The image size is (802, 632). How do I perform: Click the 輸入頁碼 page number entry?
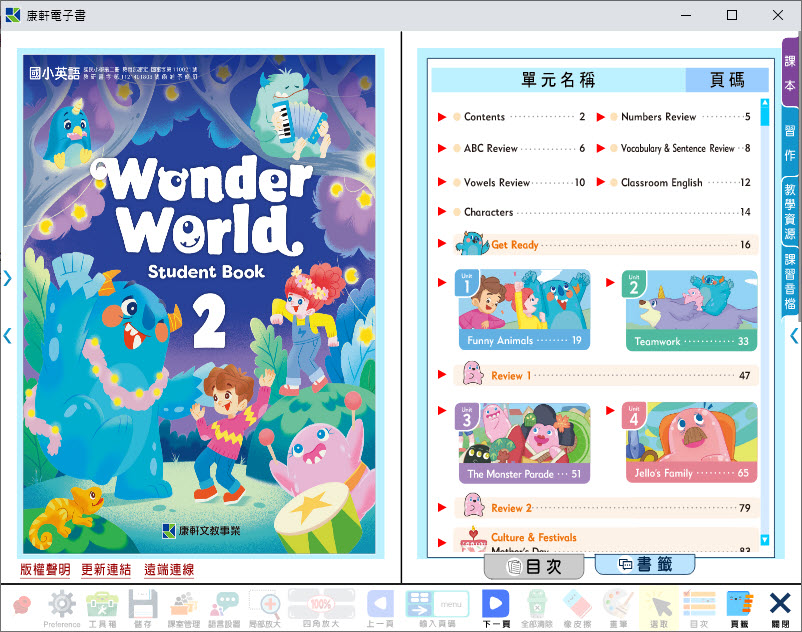[x=437, y=607]
